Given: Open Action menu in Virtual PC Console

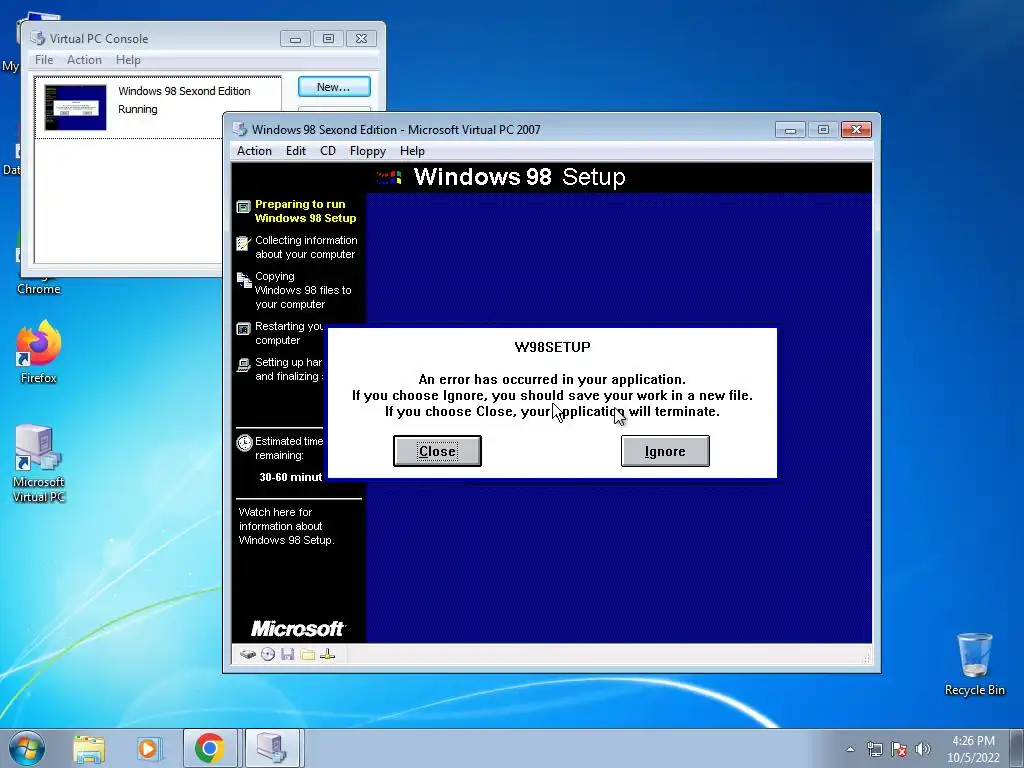Looking at the screenshot, I should coord(84,59).
